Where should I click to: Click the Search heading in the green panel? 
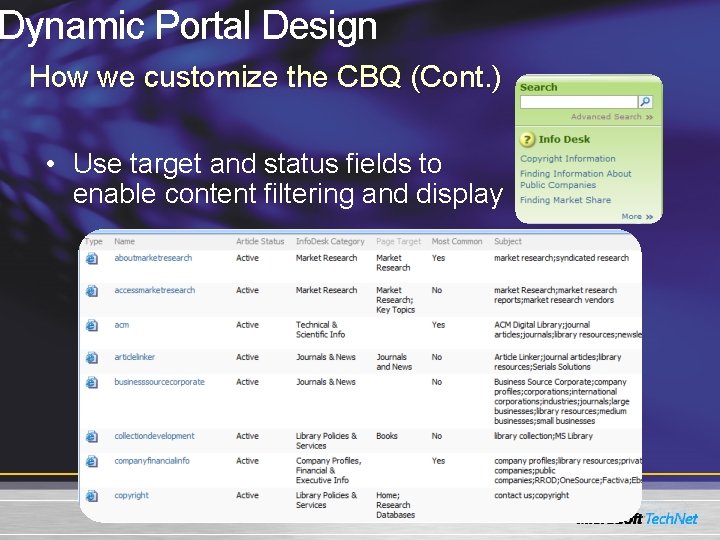pyautogui.click(x=539, y=87)
